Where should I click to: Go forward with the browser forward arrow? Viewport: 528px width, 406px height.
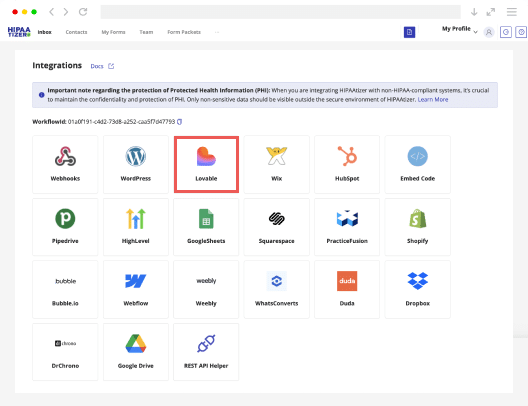click(x=66, y=12)
